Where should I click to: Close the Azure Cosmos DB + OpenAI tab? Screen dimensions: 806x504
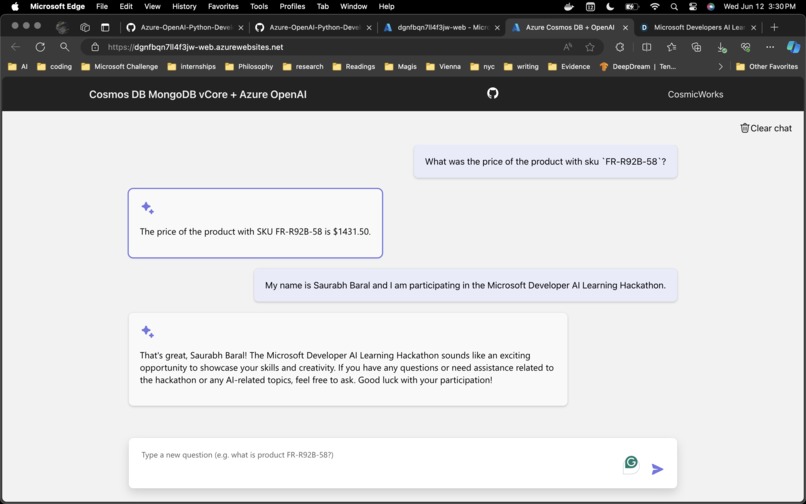click(x=625, y=28)
